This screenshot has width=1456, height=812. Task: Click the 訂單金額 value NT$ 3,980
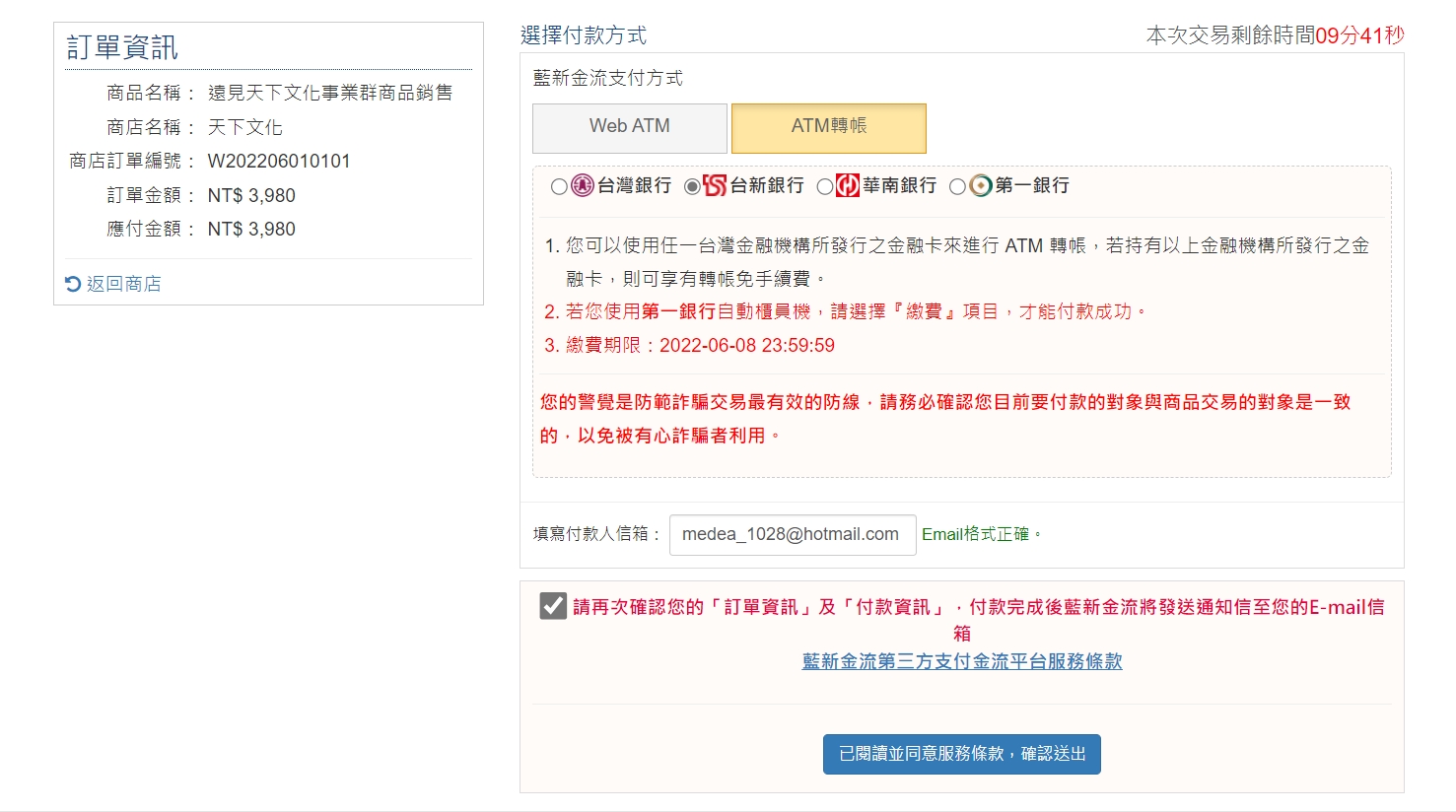[251, 195]
